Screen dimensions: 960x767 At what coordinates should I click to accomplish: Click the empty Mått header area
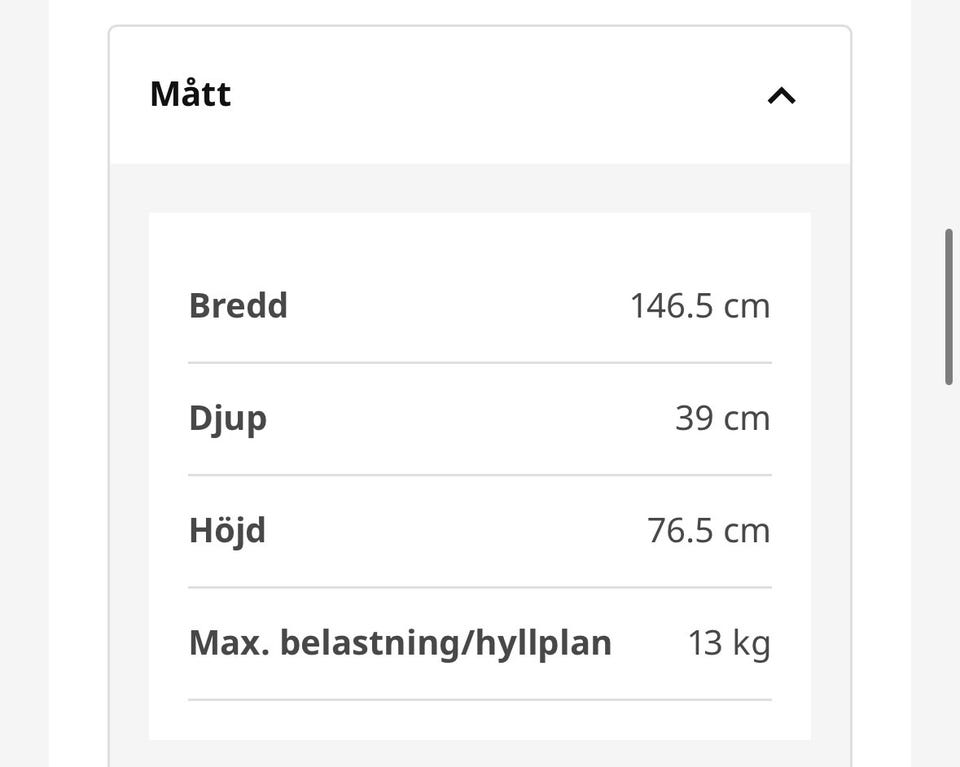coord(490,95)
